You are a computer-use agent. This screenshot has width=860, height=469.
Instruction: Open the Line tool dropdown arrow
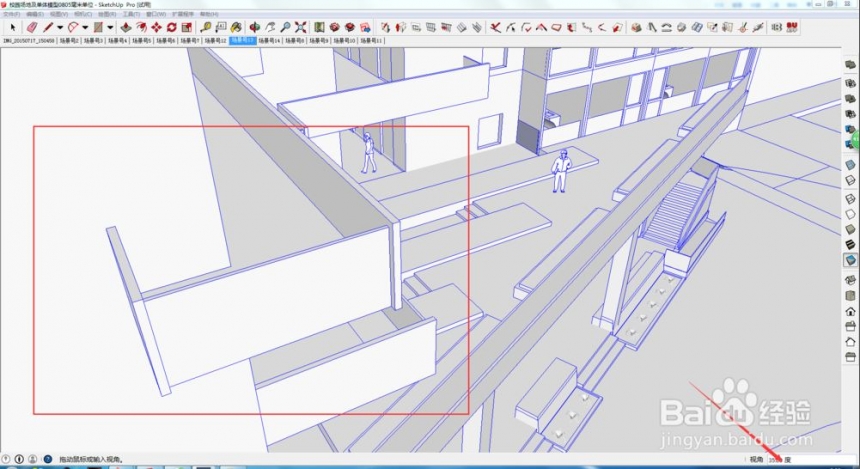pyautogui.click(x=60, y=27)
